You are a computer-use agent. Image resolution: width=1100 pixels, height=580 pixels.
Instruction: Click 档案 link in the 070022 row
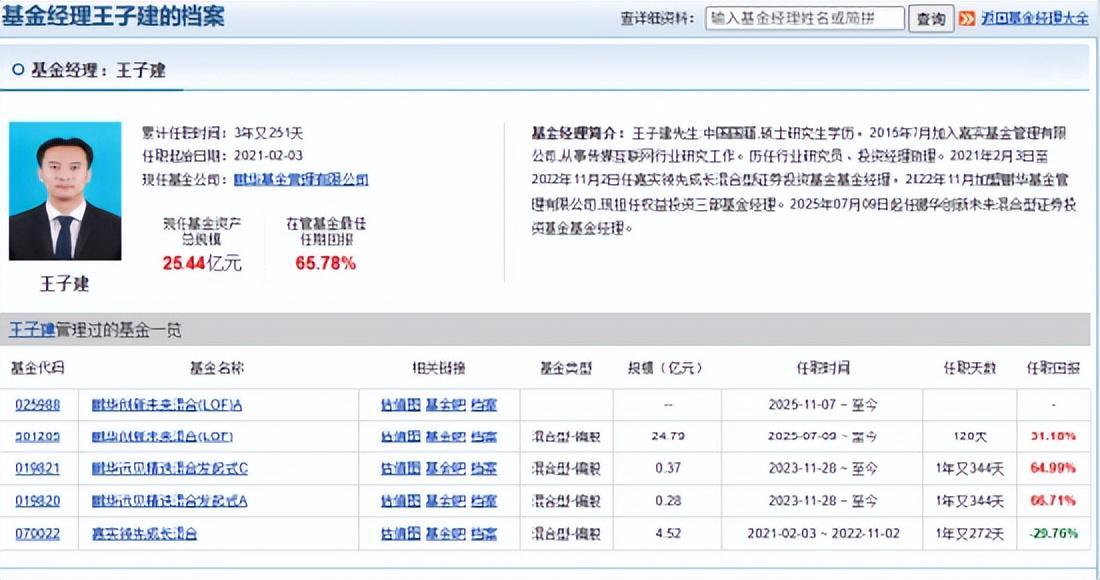pyautogui.click(x=484, y=533)
